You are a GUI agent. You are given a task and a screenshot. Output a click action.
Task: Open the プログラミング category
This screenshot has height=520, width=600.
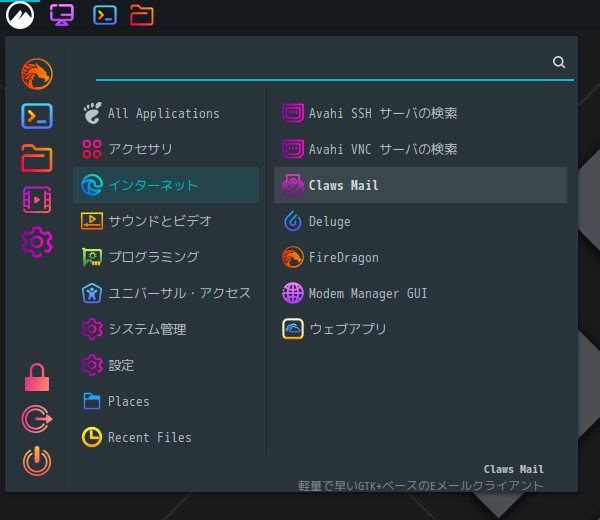(x=166, y=257)
